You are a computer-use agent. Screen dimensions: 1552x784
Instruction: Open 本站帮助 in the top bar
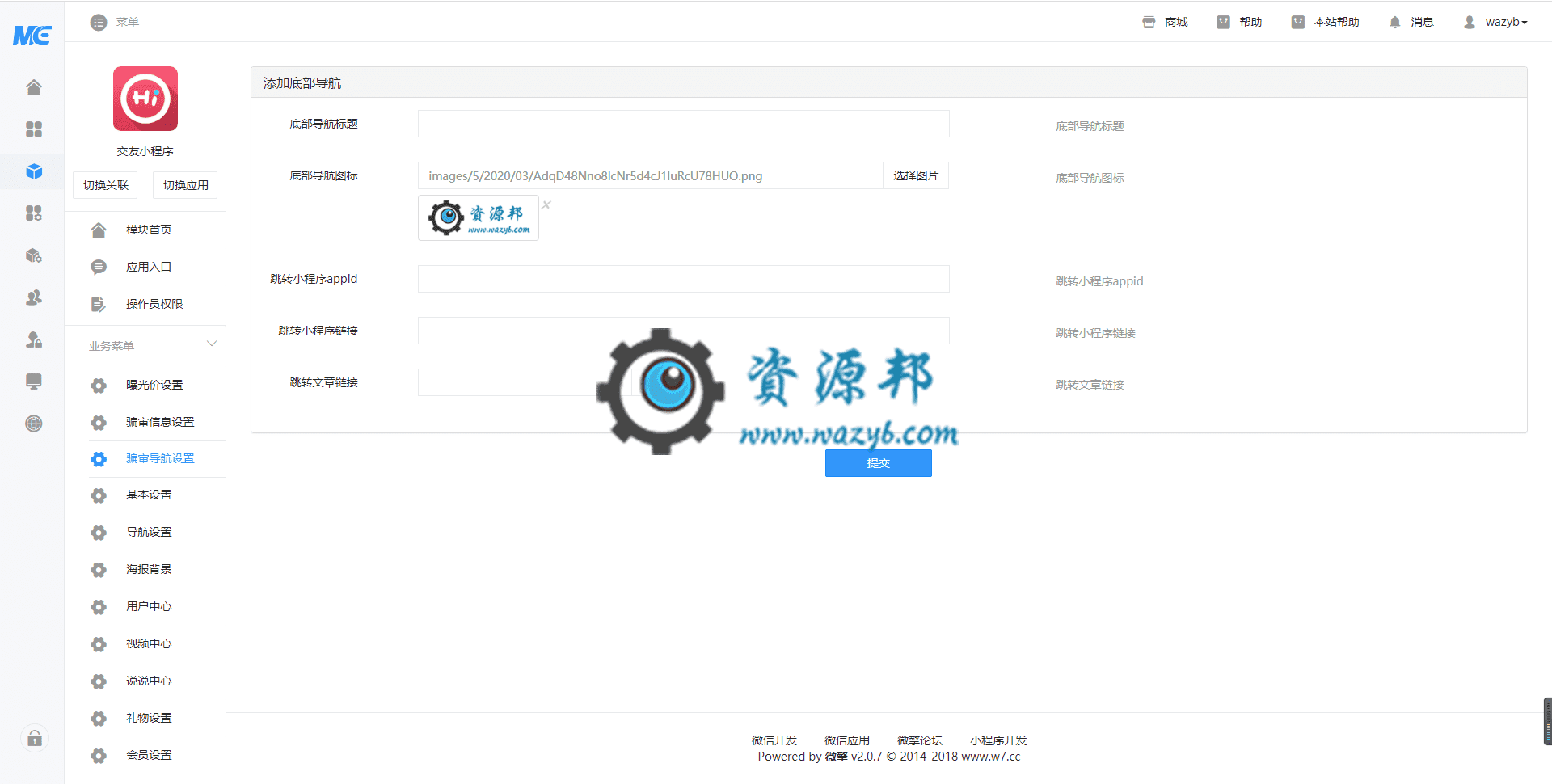point(1325,23)
